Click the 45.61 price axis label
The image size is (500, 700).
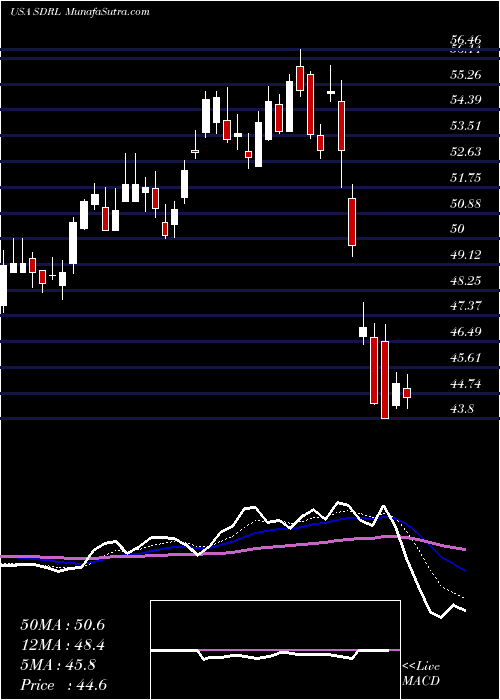[x=466, y=358]
